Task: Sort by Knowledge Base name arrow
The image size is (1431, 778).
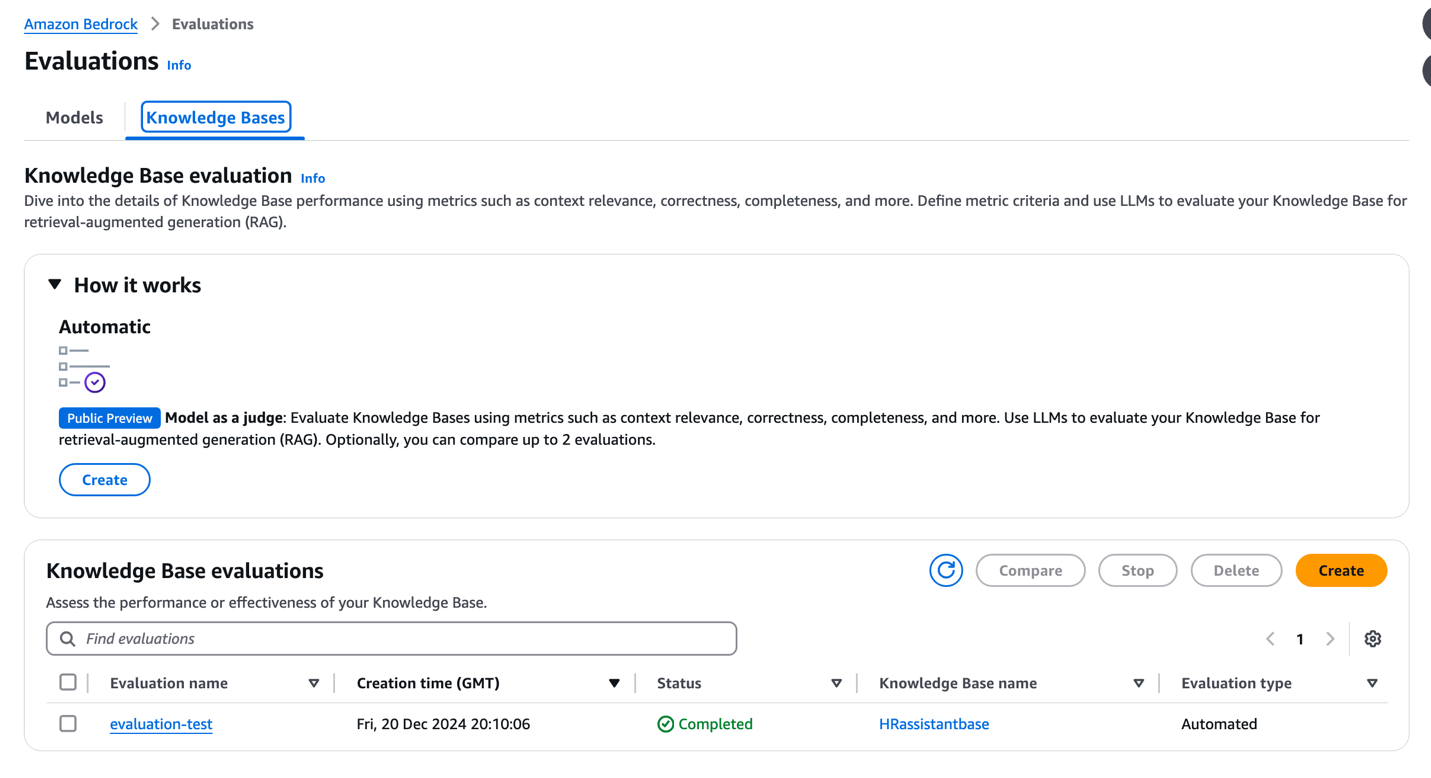Action: tap(1138, 684)
